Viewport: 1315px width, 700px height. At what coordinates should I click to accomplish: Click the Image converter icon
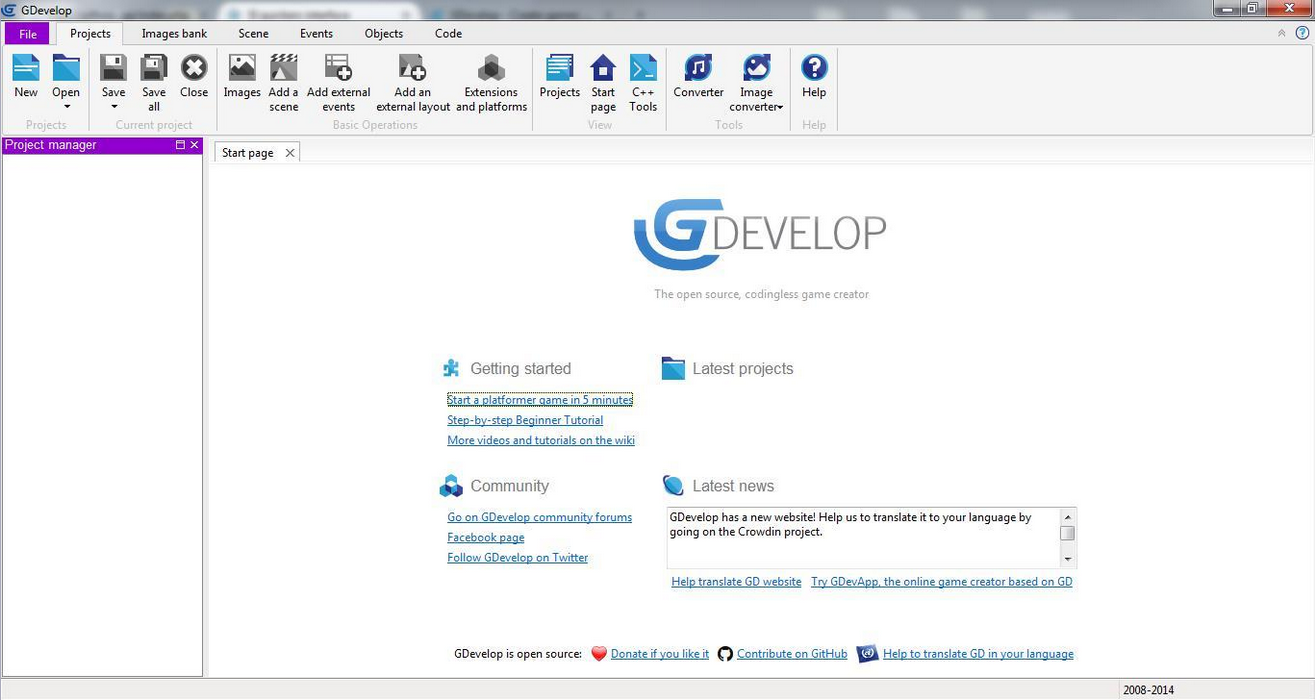(757, 68)
